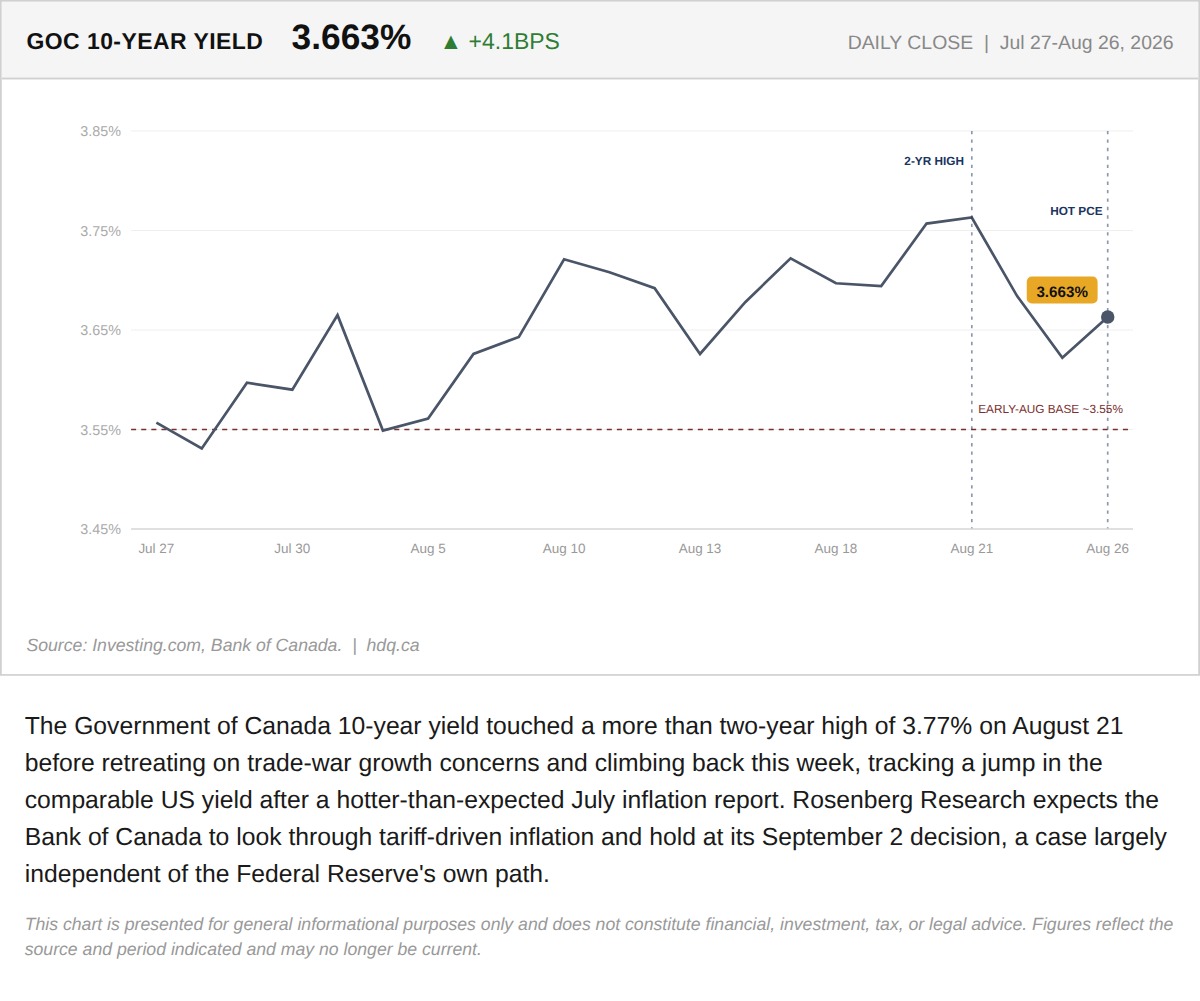Click the "2-YR HIGH" annotation label
Screen dimensions: 1200x1001
934,160
